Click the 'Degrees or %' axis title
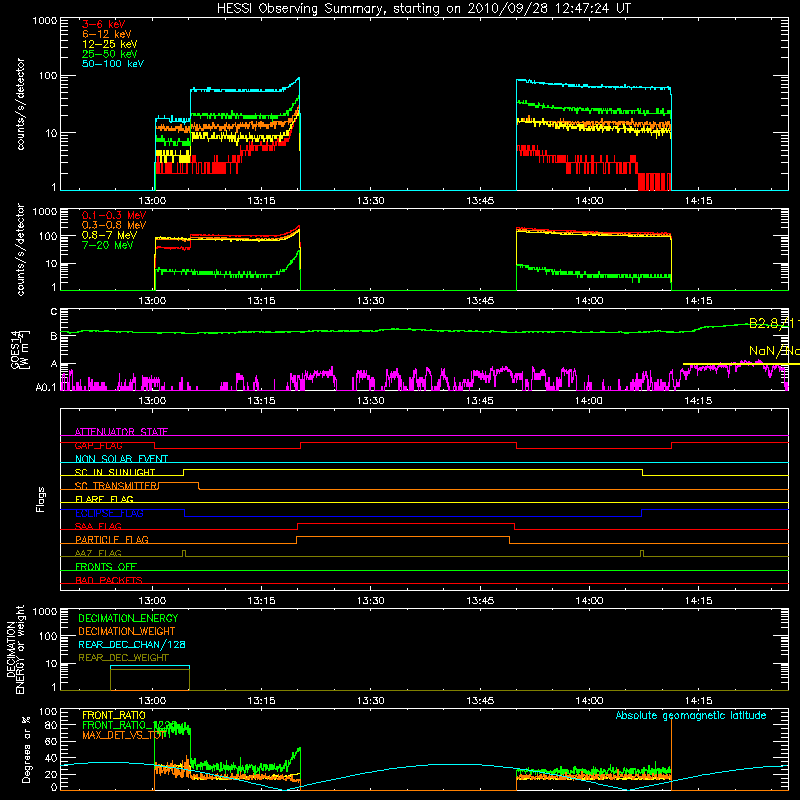This screenshot has width=800, height=800. [26, 749]
